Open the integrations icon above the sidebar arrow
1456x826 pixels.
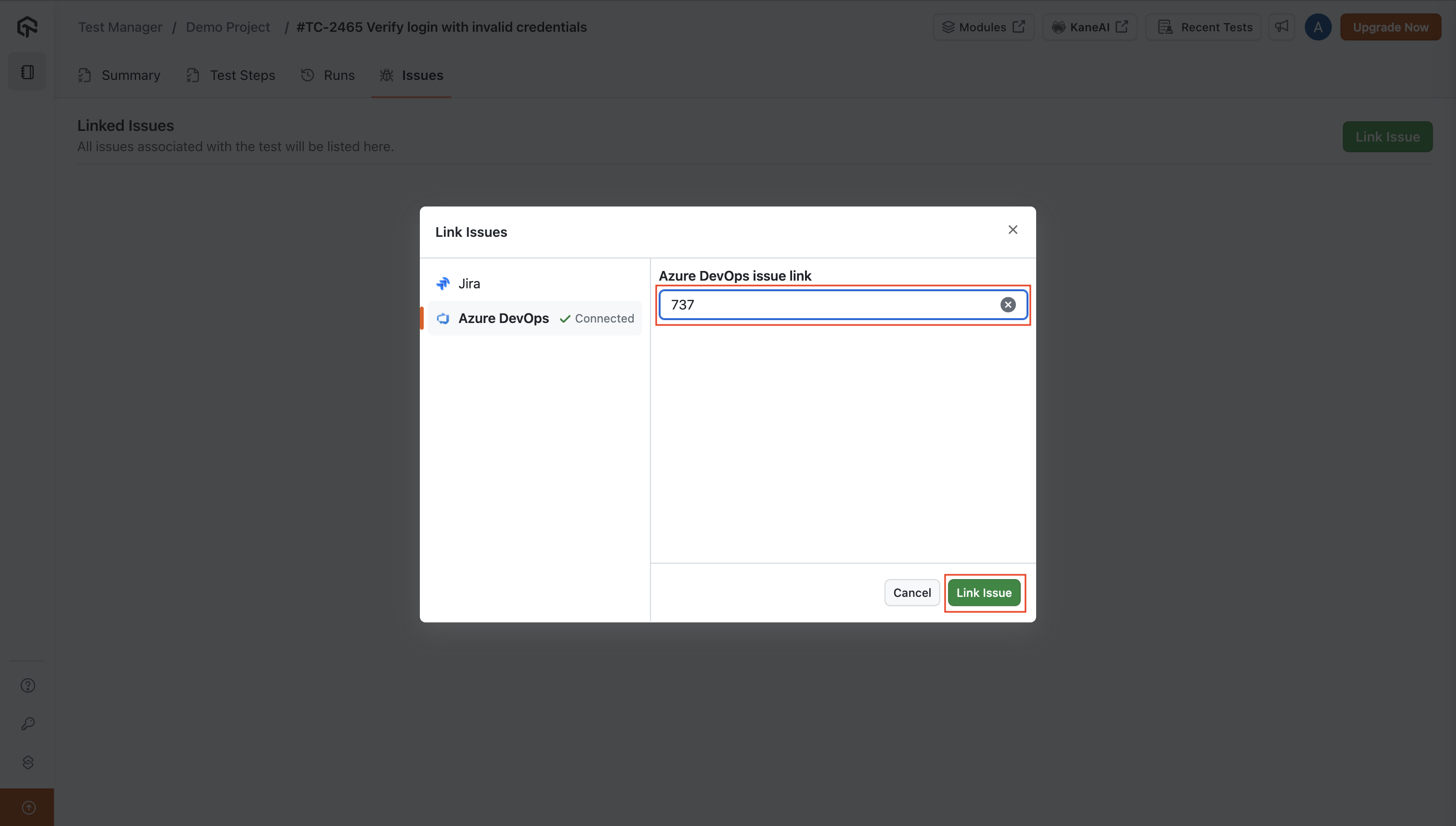coord(27,762)
